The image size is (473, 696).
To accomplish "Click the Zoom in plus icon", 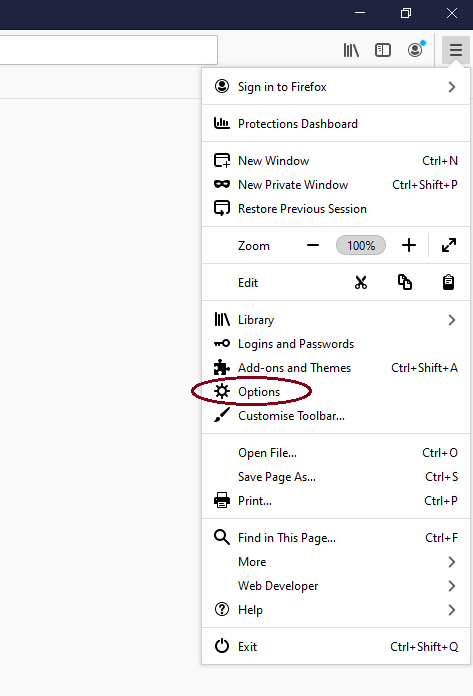I will coord(409,245).
